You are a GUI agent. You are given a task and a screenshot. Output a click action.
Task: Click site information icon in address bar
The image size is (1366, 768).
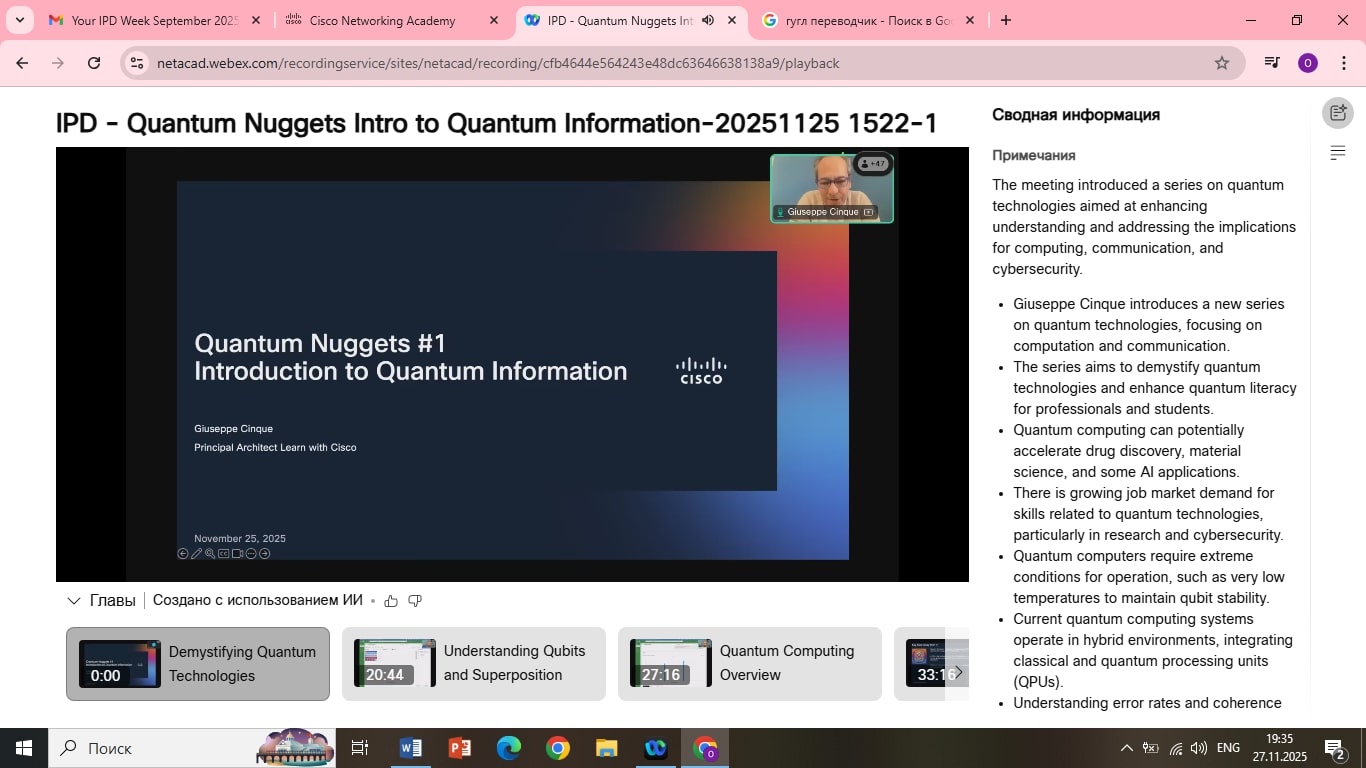(138, 63)
